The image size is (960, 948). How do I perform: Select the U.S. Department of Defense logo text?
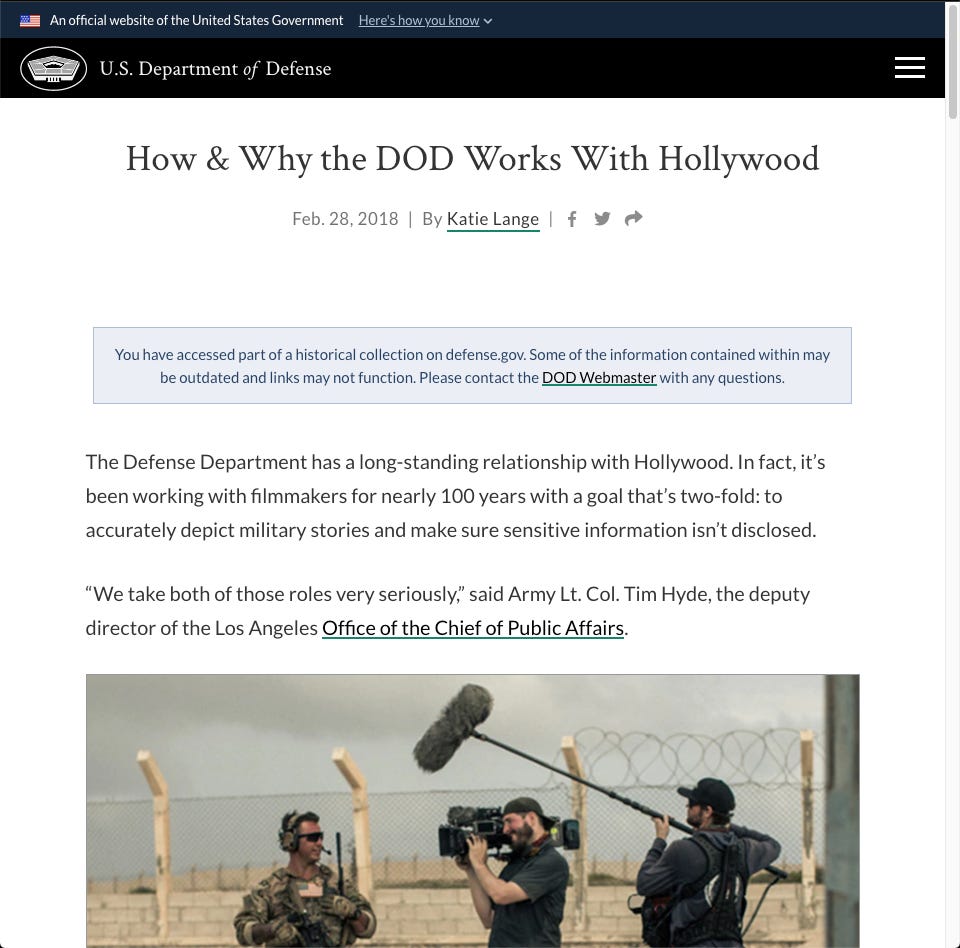click(x=215, y=68)
